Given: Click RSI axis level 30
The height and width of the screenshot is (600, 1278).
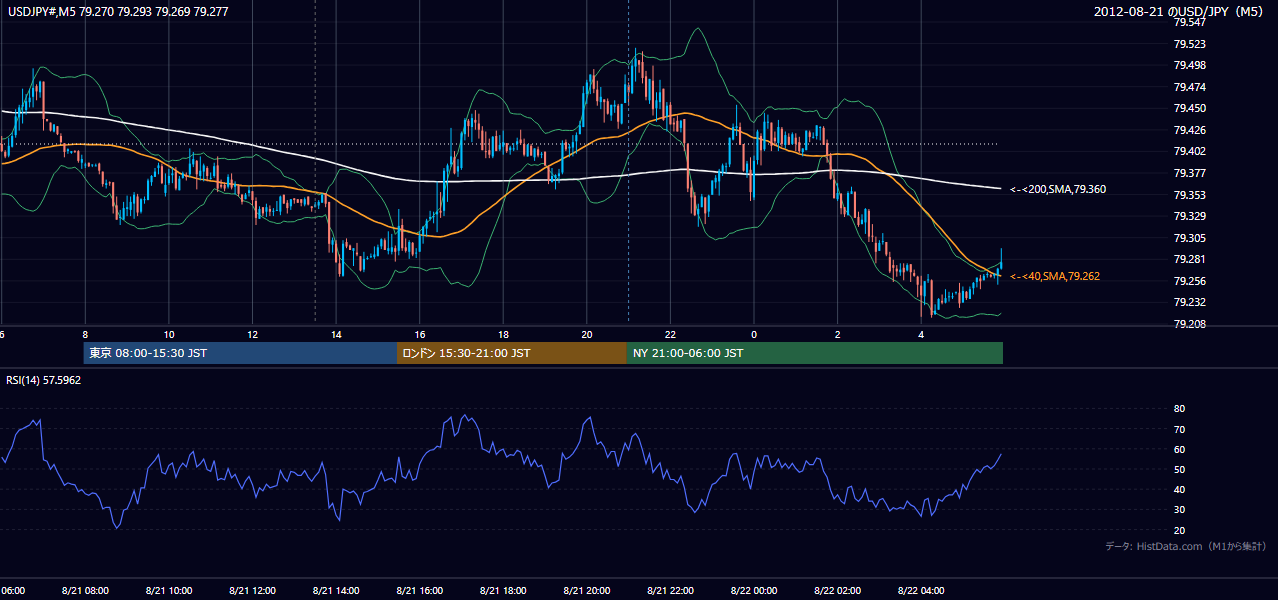Looking at the screenshot, I should 1179,510.
